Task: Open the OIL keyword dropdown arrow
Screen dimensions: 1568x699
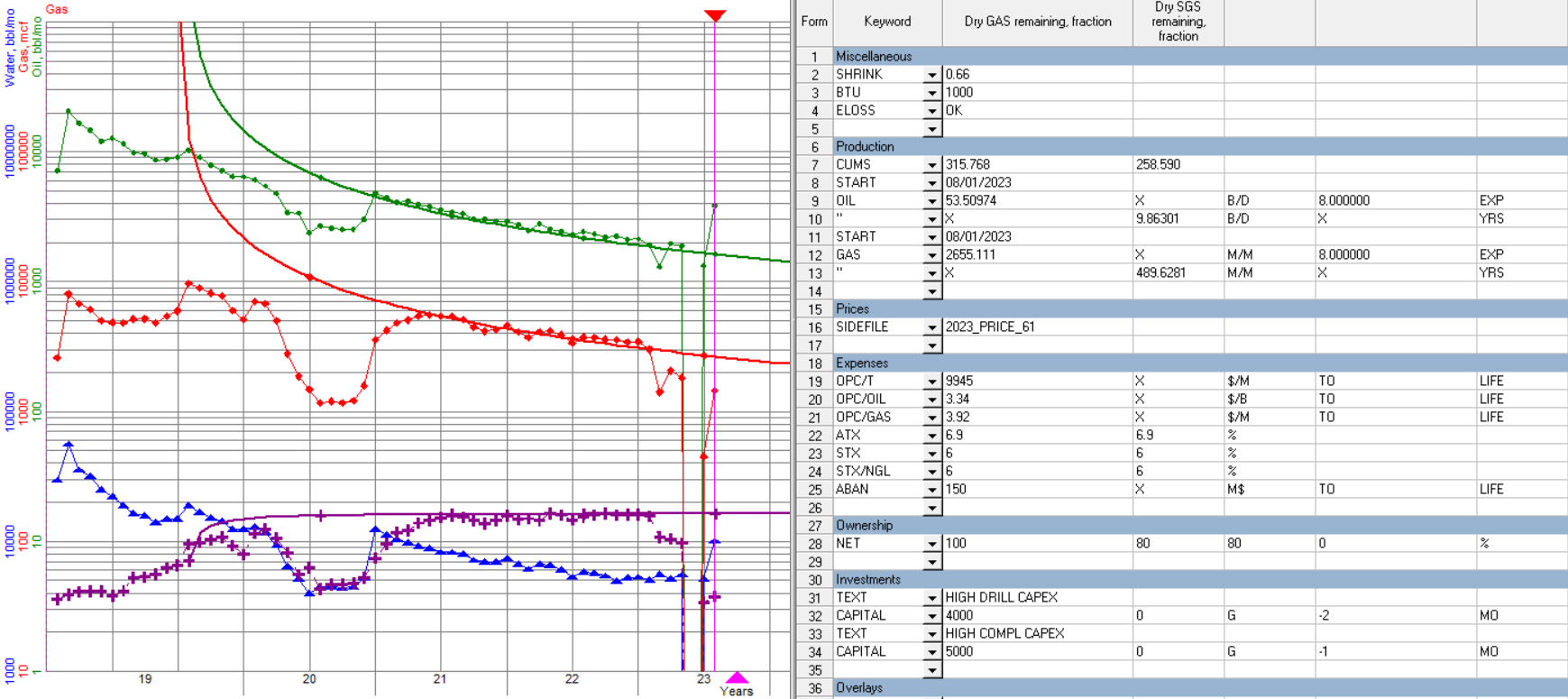Action: tap(932, 201)
